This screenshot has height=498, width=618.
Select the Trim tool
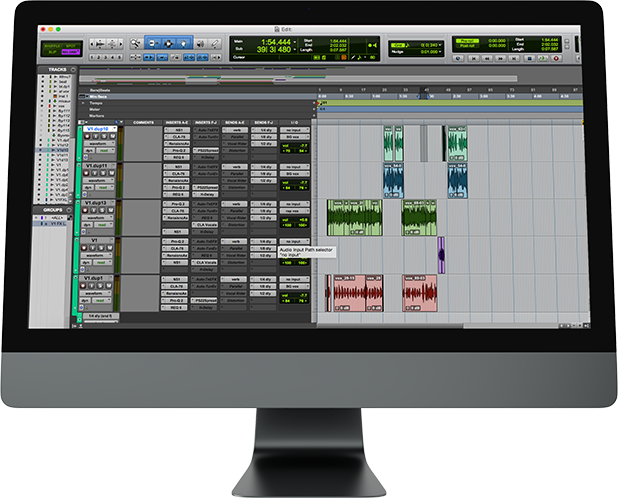153,43
